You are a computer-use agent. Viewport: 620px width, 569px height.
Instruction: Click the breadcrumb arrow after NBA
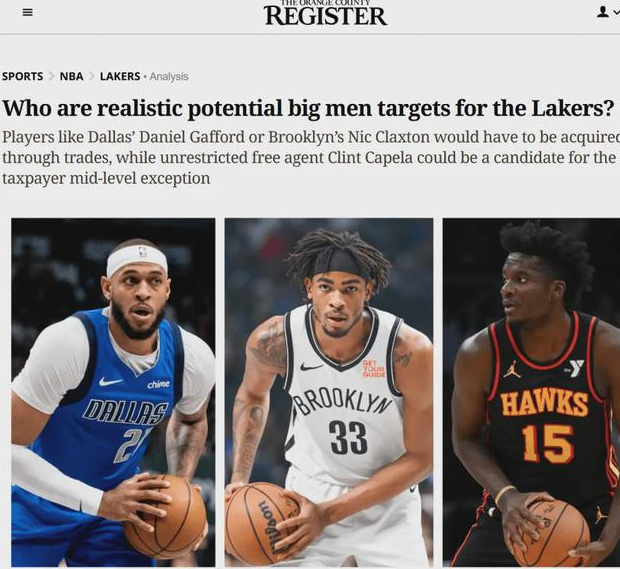coord(91,76)
